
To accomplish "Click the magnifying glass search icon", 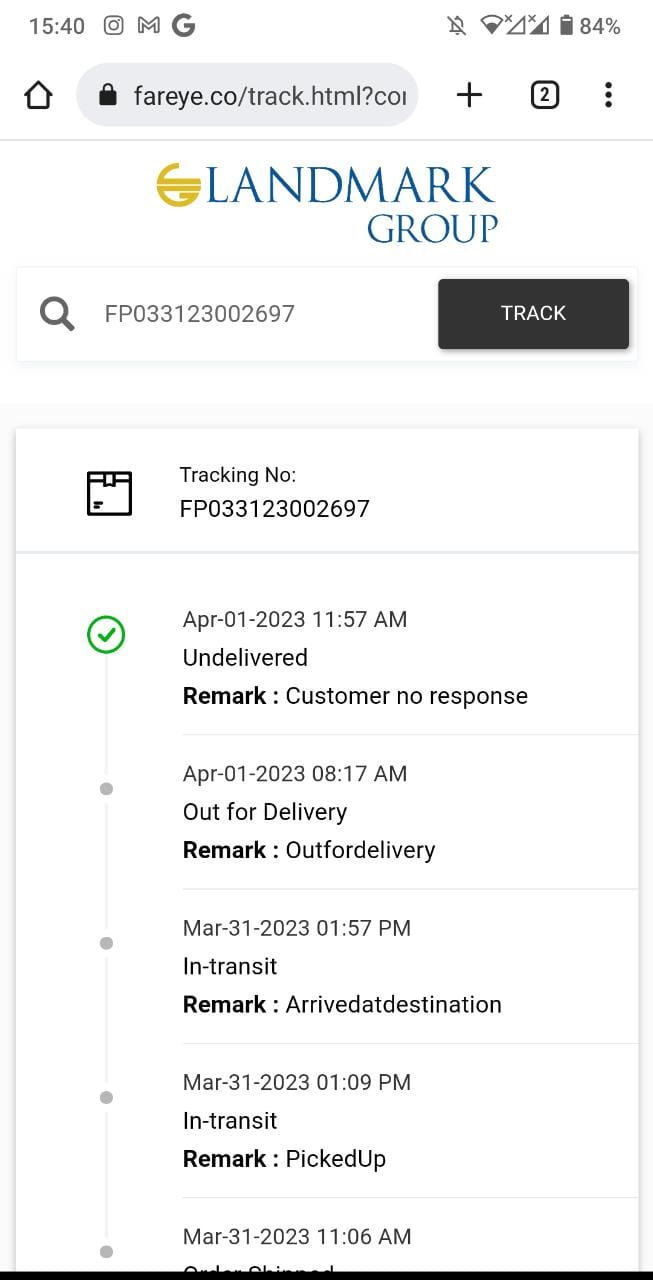I will [57, 314].
